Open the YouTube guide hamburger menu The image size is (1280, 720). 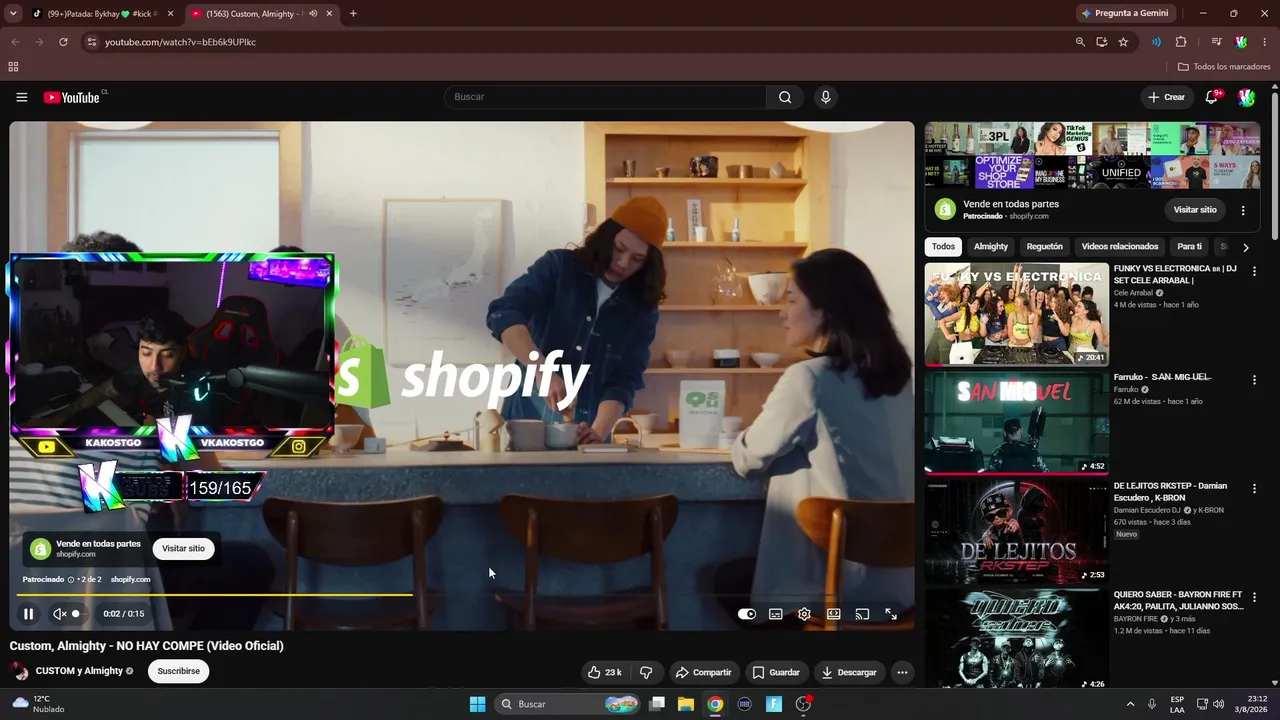[22, 97]
